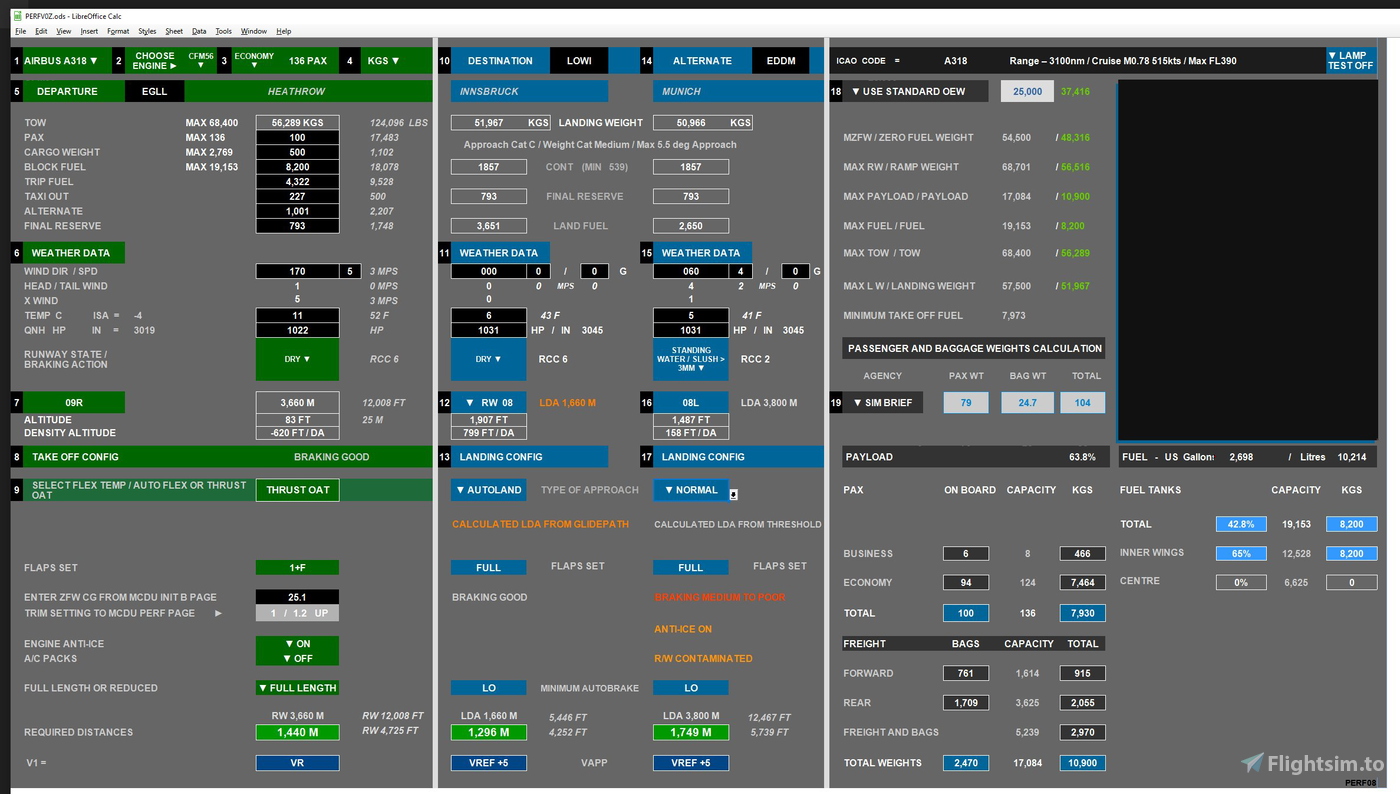Select VREF +5 for the alternate airport

[691, 762]
